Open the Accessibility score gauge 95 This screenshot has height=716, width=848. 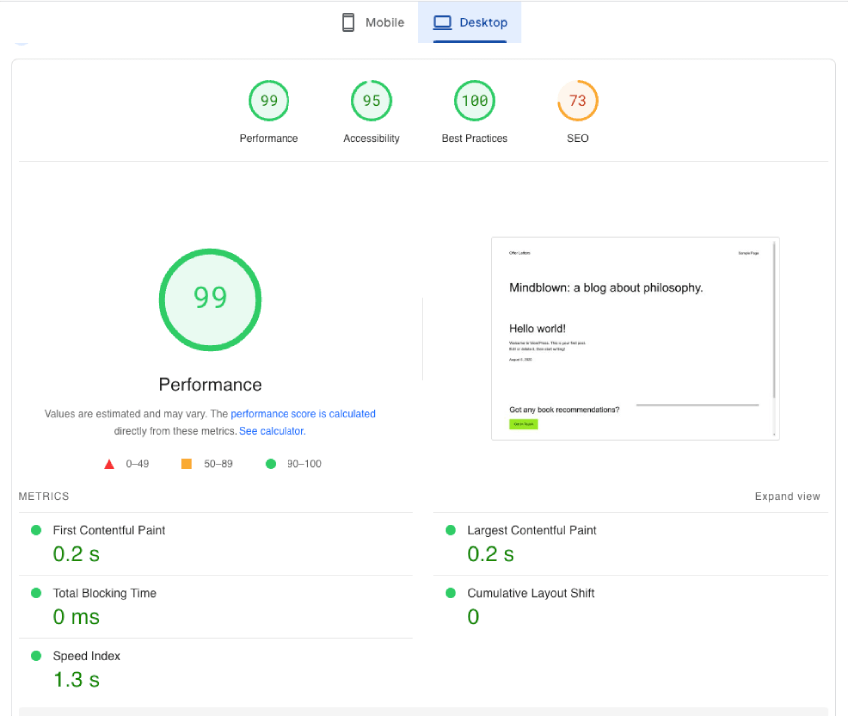click(x=372, y=101)
